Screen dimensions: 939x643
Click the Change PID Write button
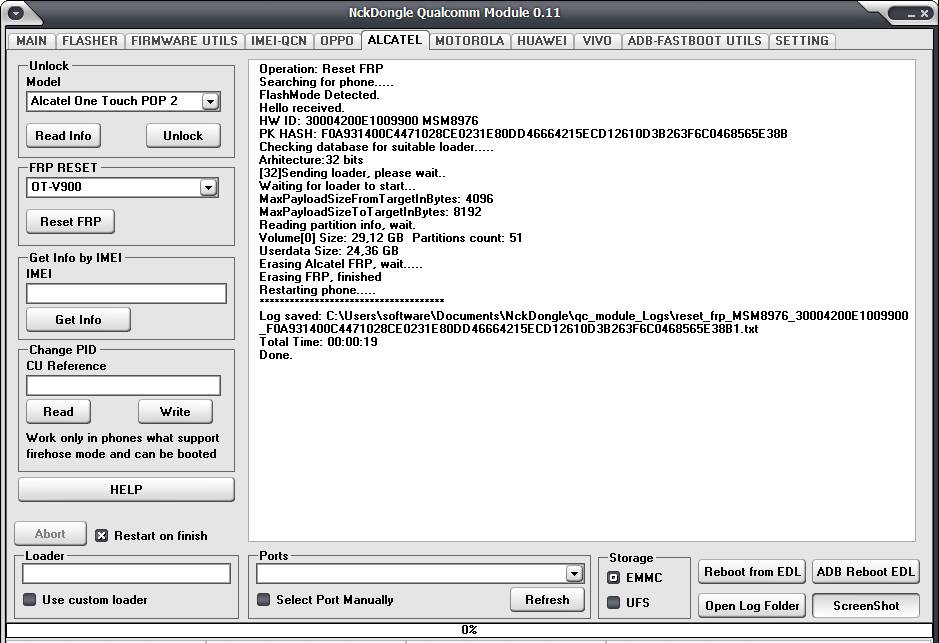pos(175,412)
